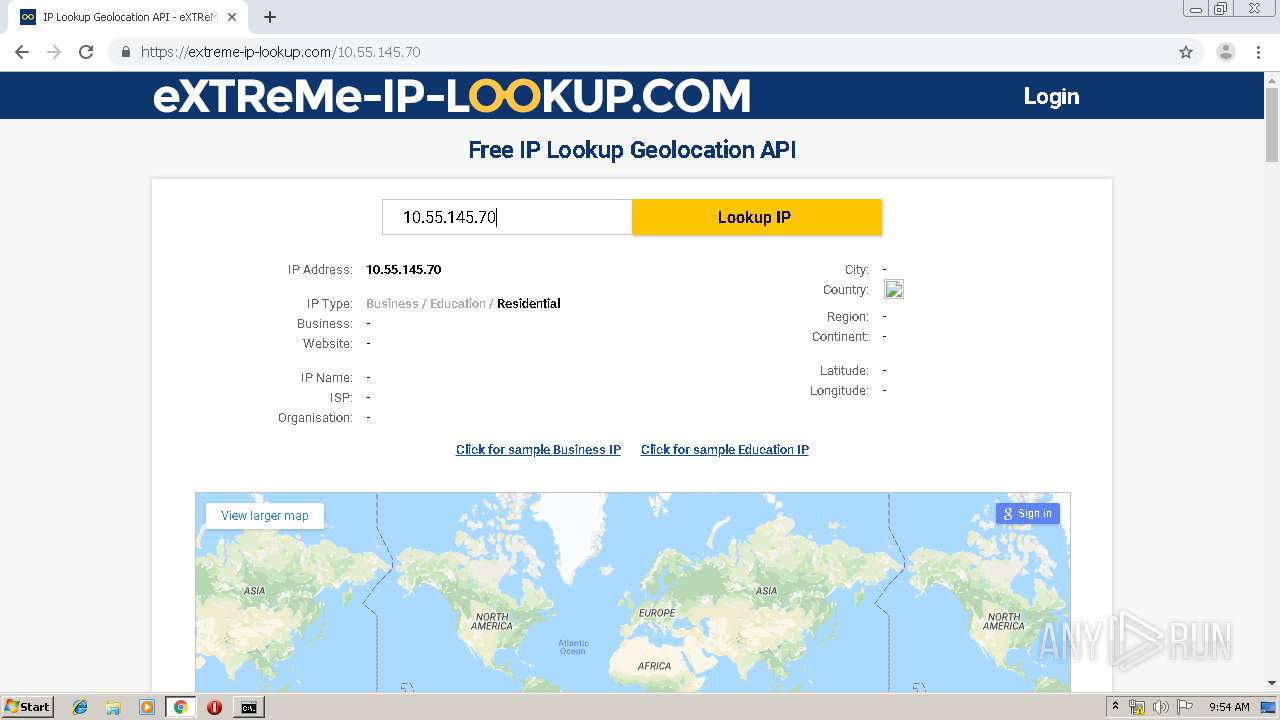
Task: Switch to Chrome in taskbar
Action: point(181,707)
